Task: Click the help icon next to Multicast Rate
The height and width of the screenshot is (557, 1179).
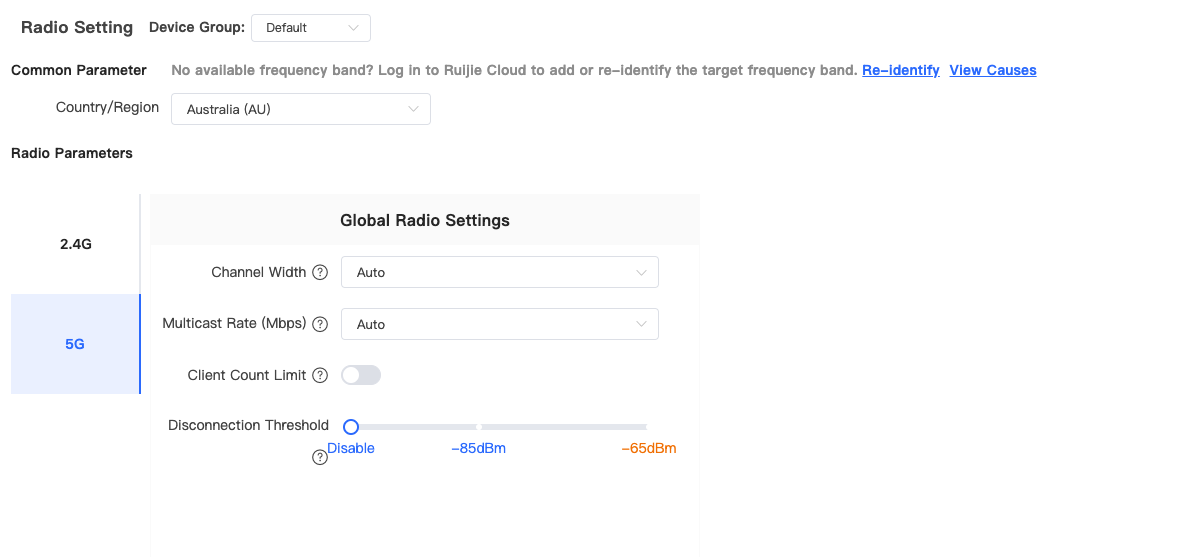Action: pyautogui.click(x=320, y=324)
